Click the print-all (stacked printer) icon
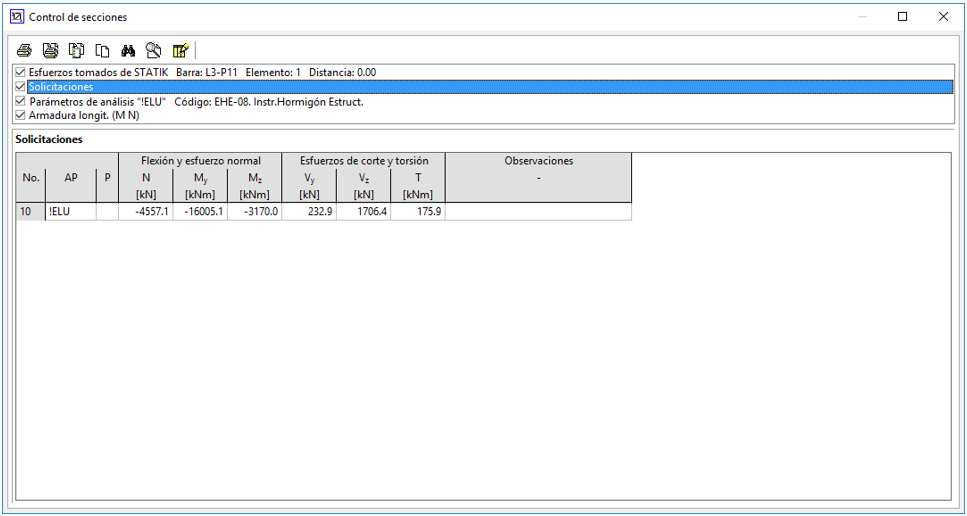Image resolution: width=967 pixels, height=516 pixels. 50,50
